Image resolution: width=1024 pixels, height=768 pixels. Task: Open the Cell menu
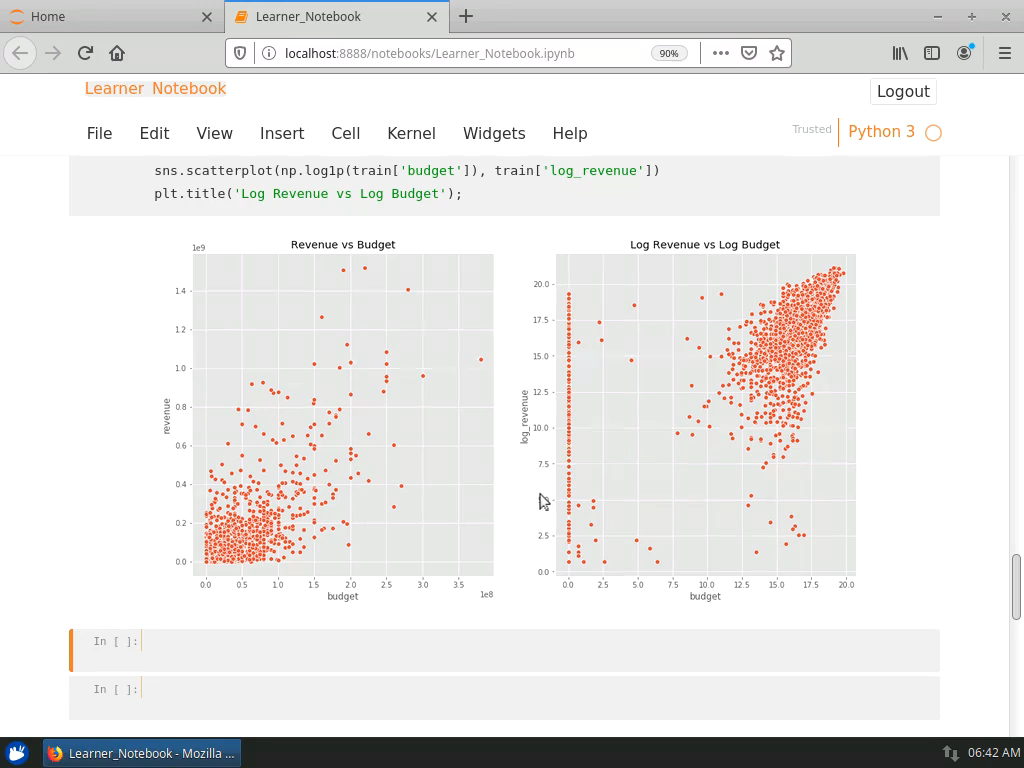tap(345, 133)
